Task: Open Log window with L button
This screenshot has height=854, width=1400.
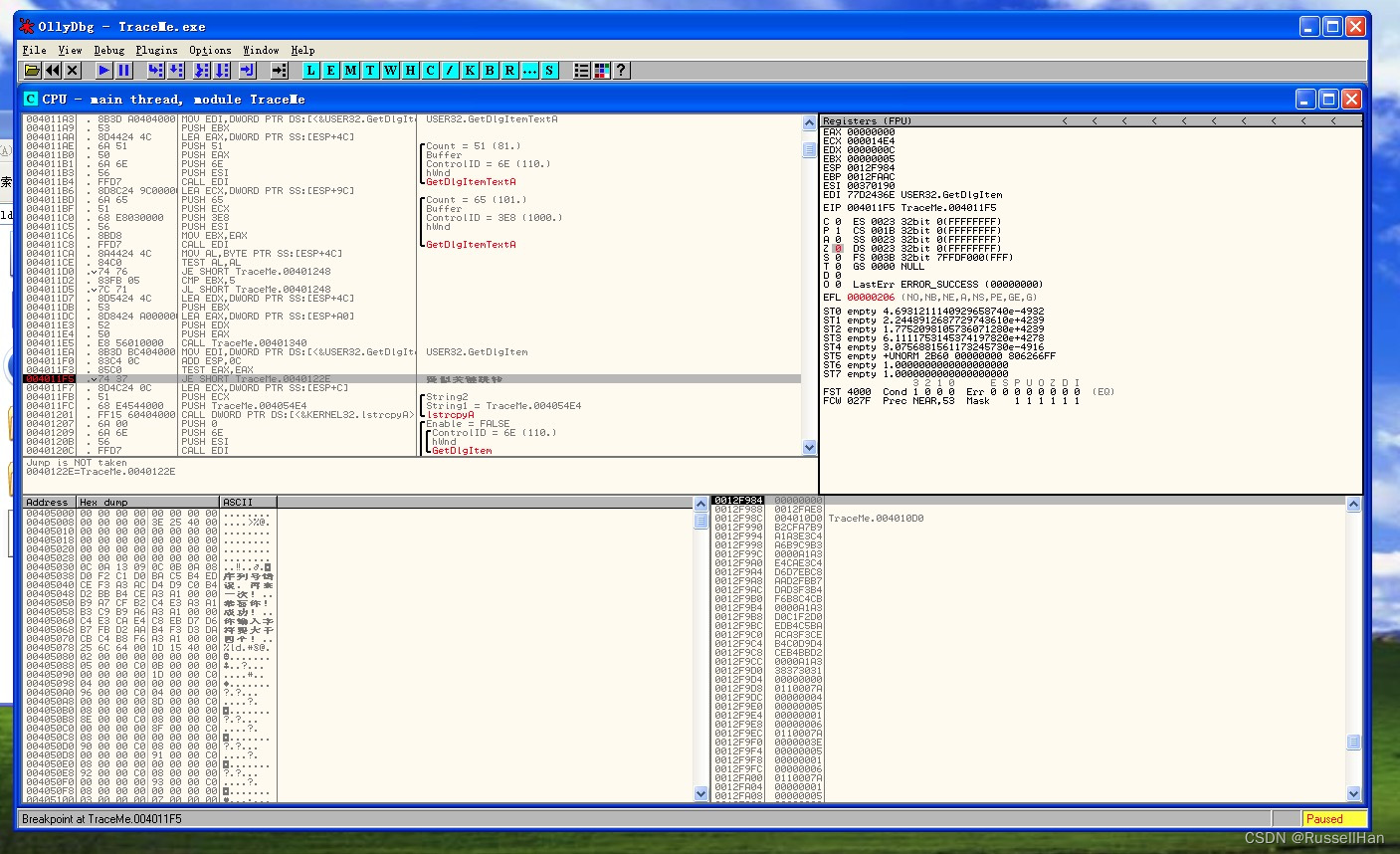Action: coord(310,71)
